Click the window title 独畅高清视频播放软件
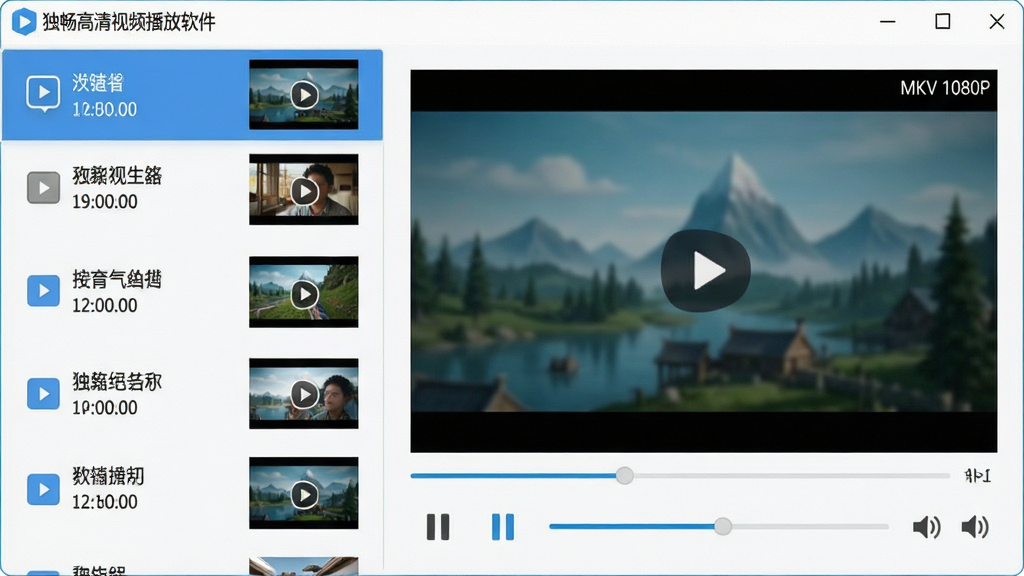The width and height of the screenshot is (1024, 576). point(129,22)
